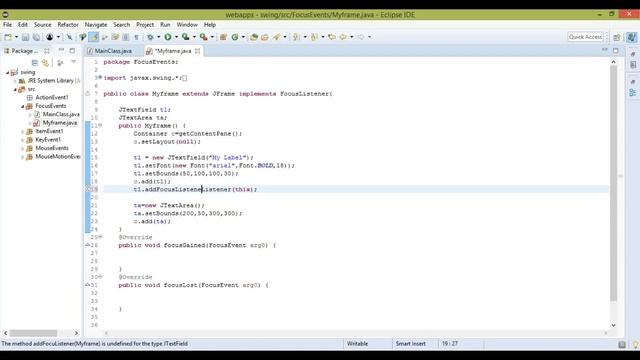The height and width of the screenshot is (360, 640).
Task: Click the New file toolbar icon
Action: tap(8, 37)
